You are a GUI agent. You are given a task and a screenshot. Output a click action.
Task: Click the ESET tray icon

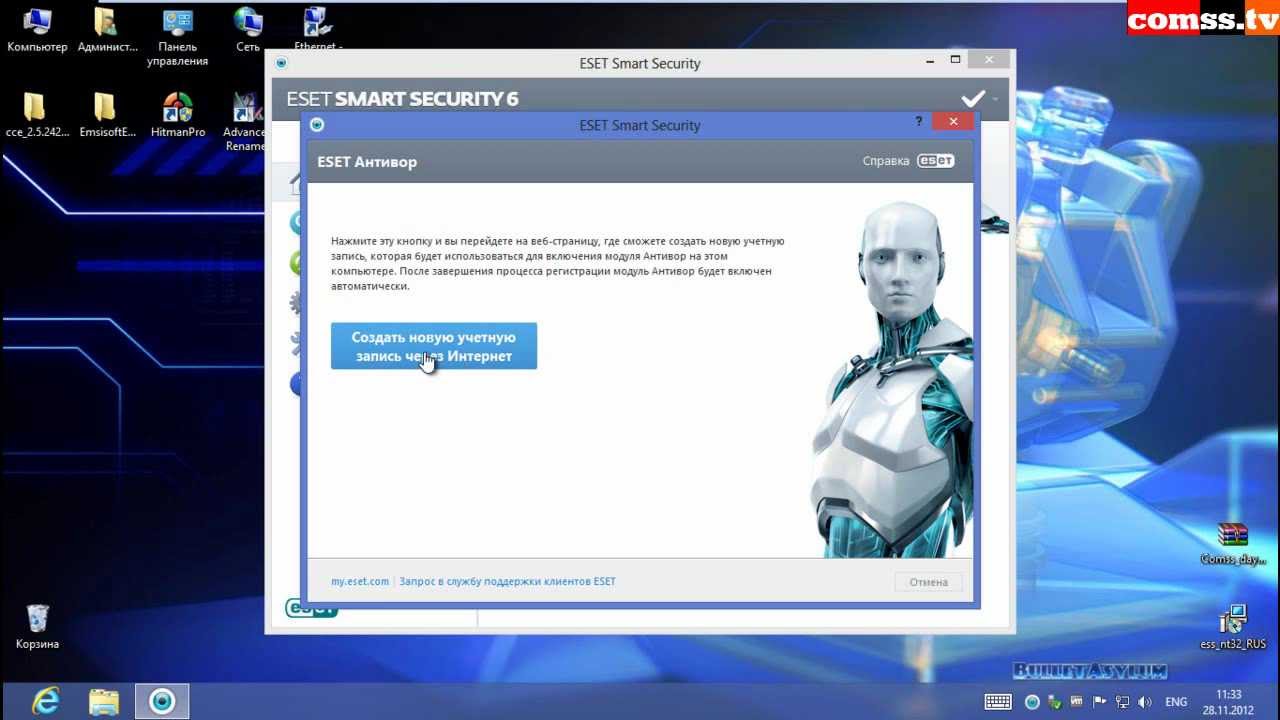tap(1032, 702)
